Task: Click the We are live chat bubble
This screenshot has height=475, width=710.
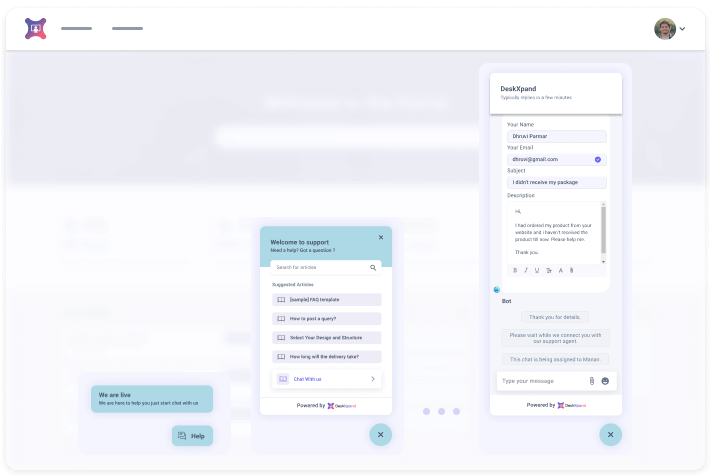Action: [x=152, y=399]
